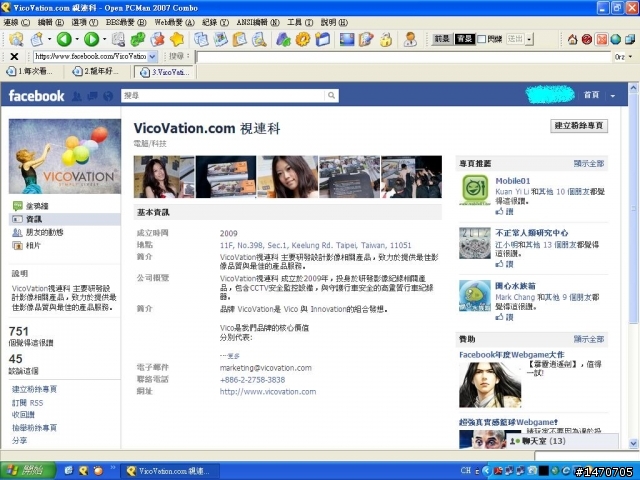The height and width of the screenshot is (480, 640).
Task: Click the 前景 foreground color button
Action: 442,39
